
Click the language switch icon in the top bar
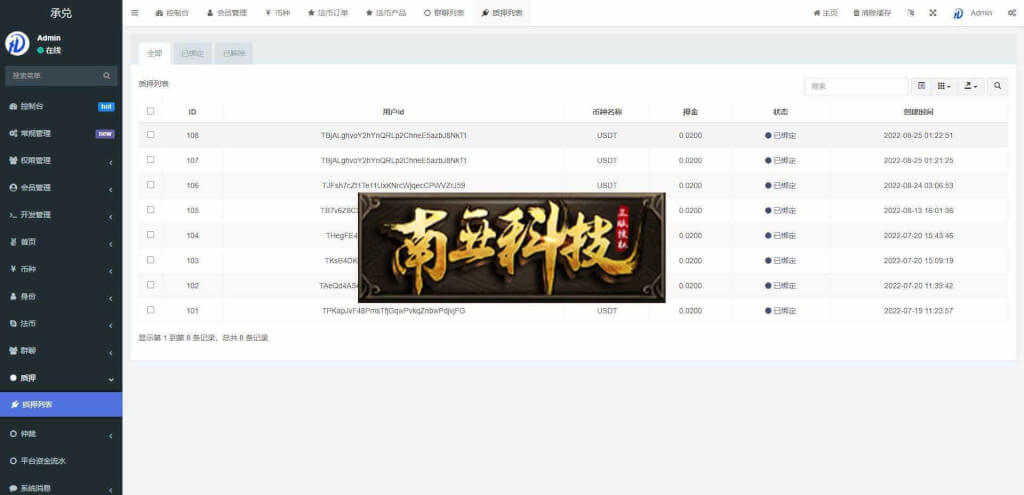click(910, 13)
